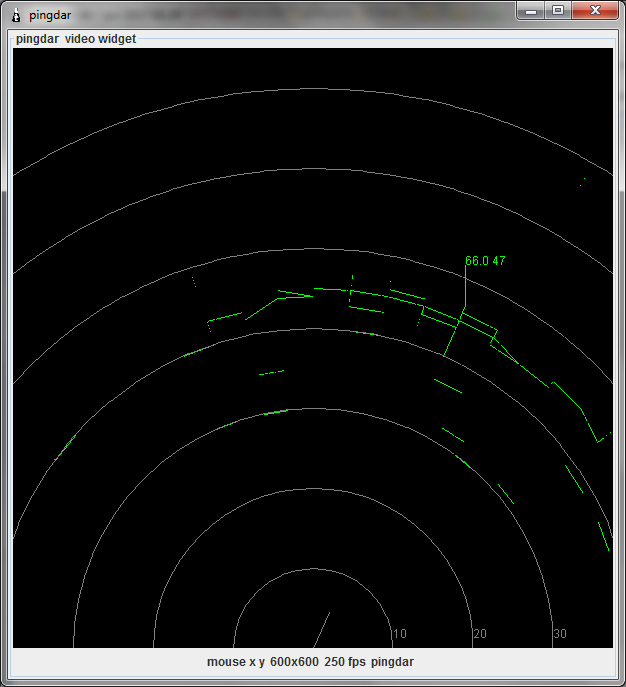Close the pingdar window
This screenshot has height=687, width=626.
tap(595, 11)
